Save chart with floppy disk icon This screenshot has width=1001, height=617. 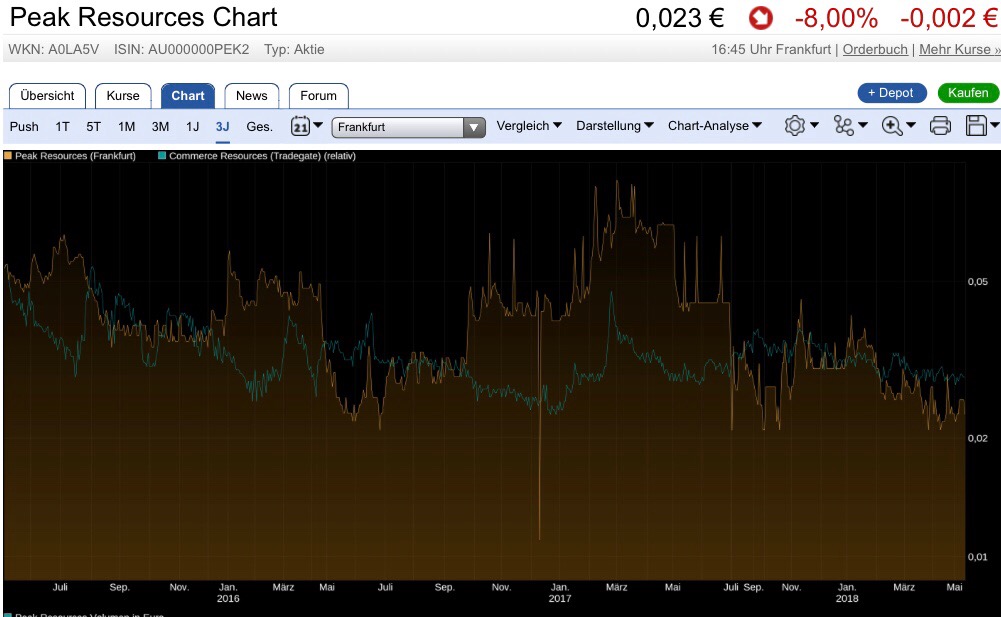[x=975, y=125]
